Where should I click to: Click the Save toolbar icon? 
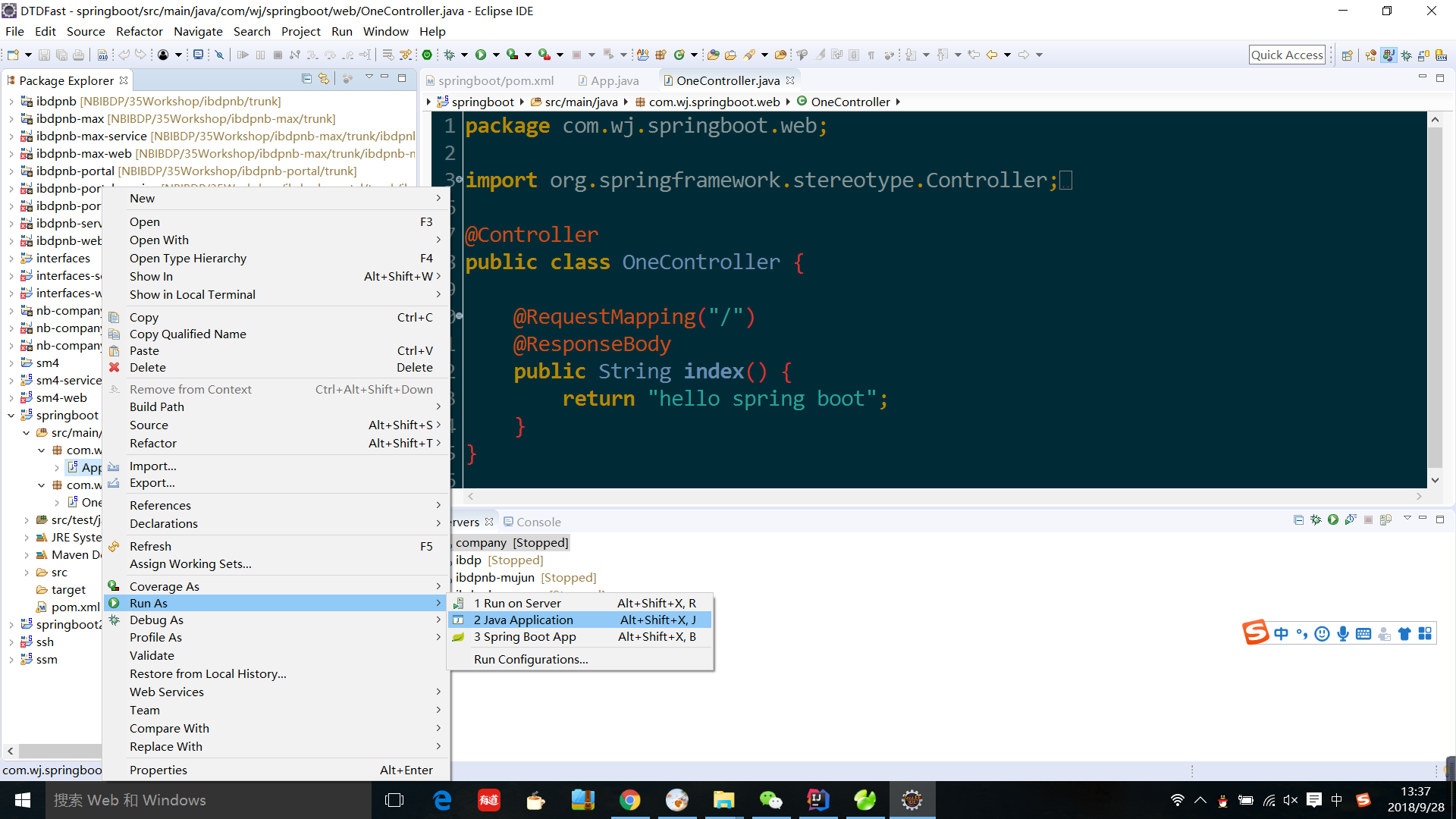coord(44,55)
